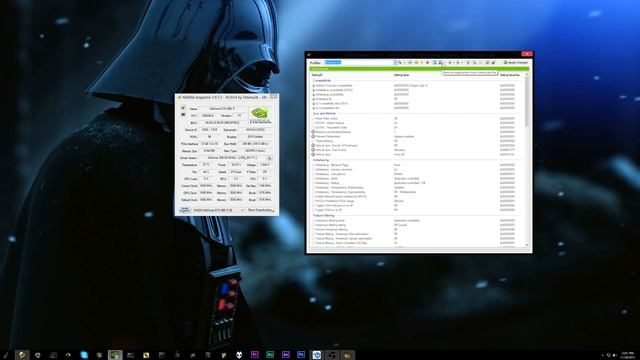Click the add application to profile icon

435,62
